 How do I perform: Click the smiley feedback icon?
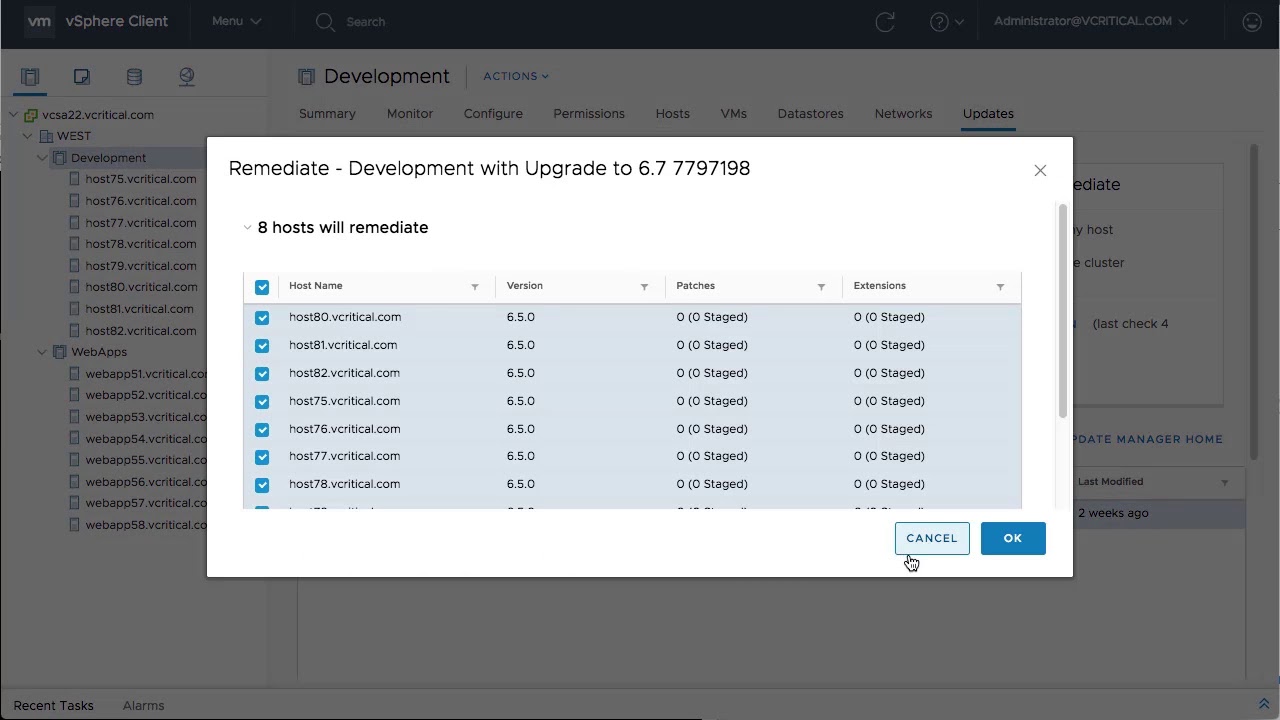click(1251, 22)
